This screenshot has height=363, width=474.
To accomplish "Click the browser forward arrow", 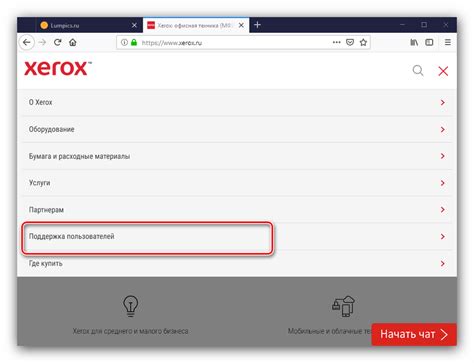I will 42,42.
